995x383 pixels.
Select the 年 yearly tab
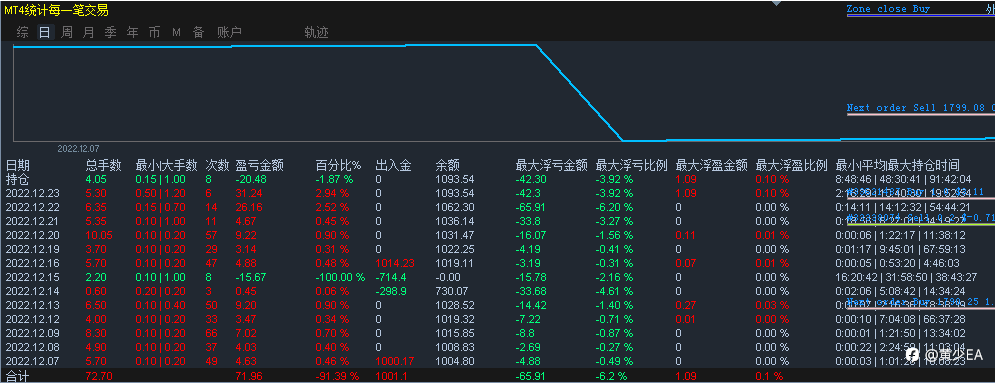tap(132, 32)
